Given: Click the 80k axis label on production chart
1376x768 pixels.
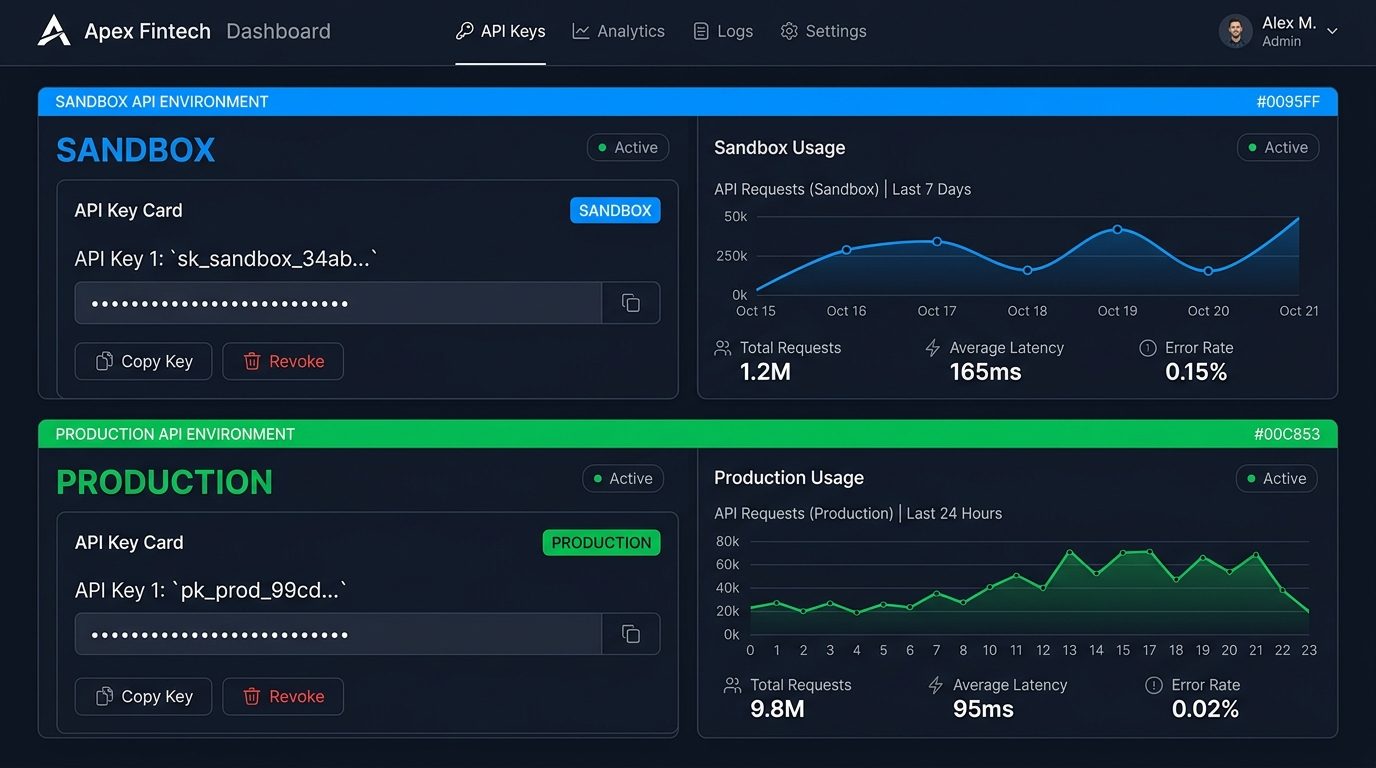Looking at the screenshot, I should [728, 541].
